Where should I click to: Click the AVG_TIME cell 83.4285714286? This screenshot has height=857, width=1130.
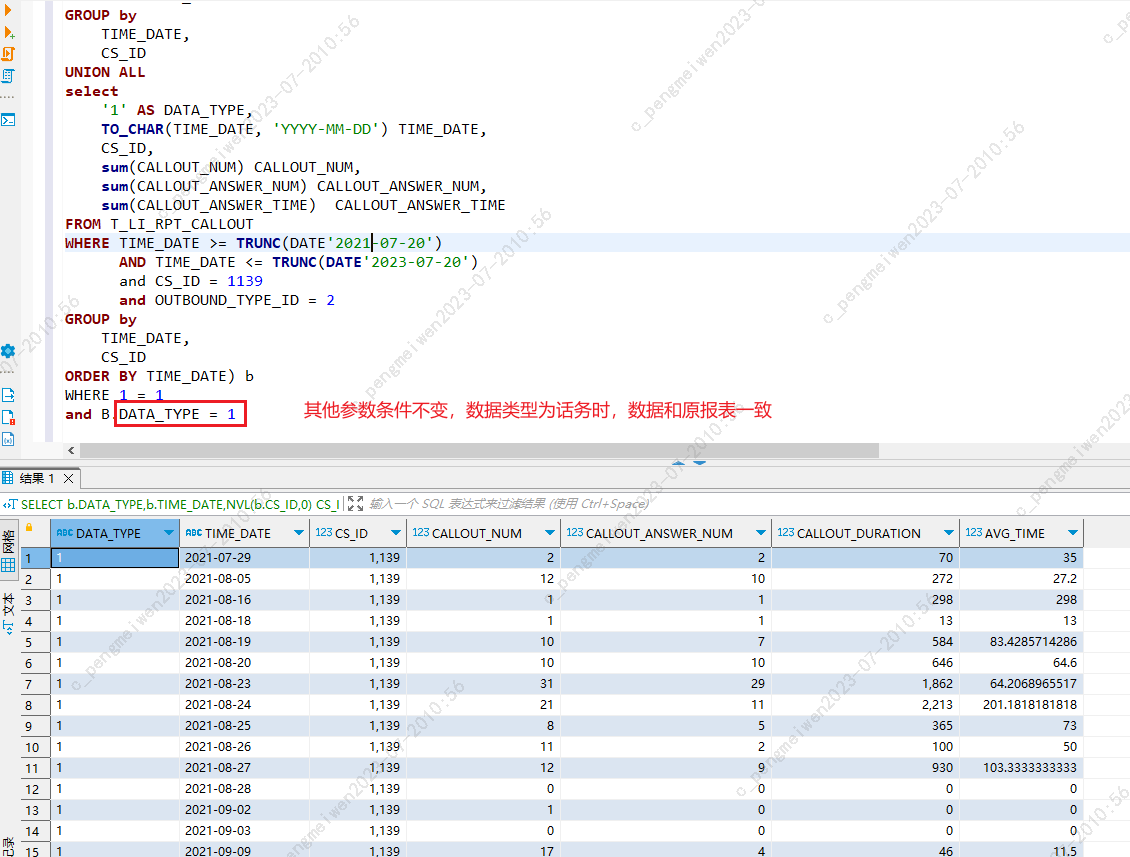[x=1021, y=641]
